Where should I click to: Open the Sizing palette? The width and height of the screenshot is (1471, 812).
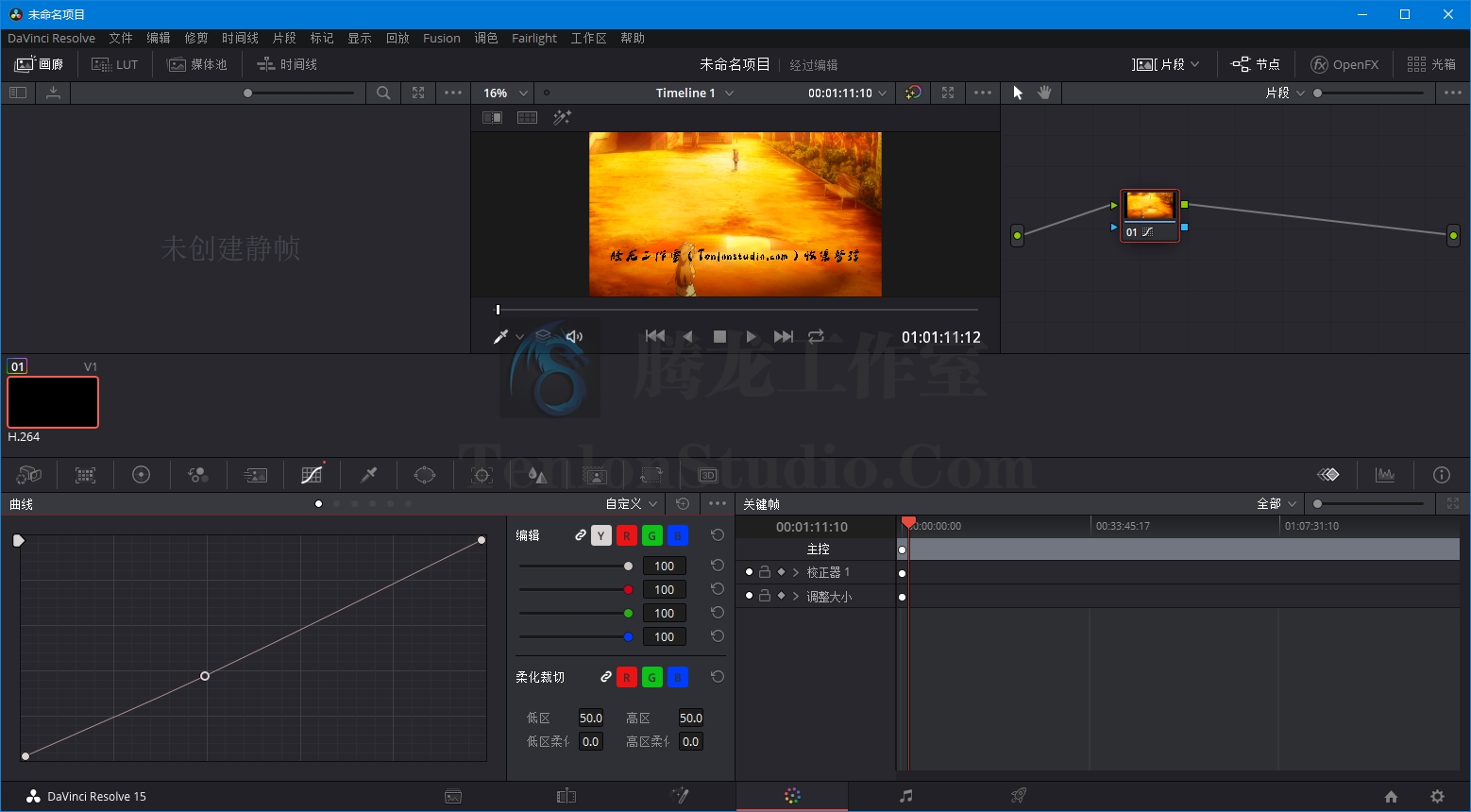651,475
